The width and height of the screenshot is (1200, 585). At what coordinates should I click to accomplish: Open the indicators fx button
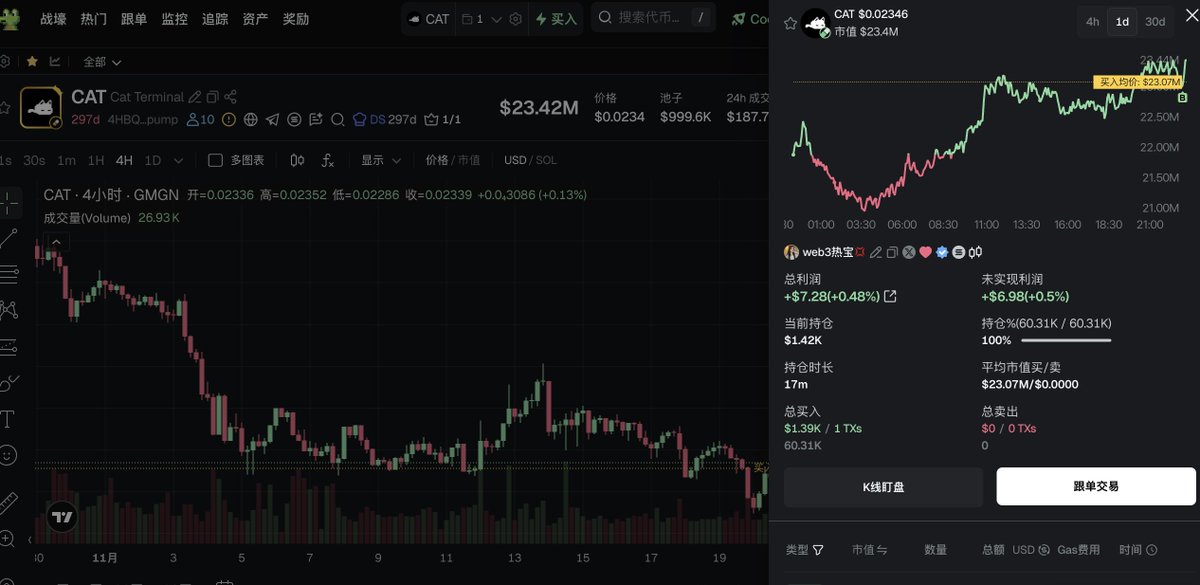[328, 160]
